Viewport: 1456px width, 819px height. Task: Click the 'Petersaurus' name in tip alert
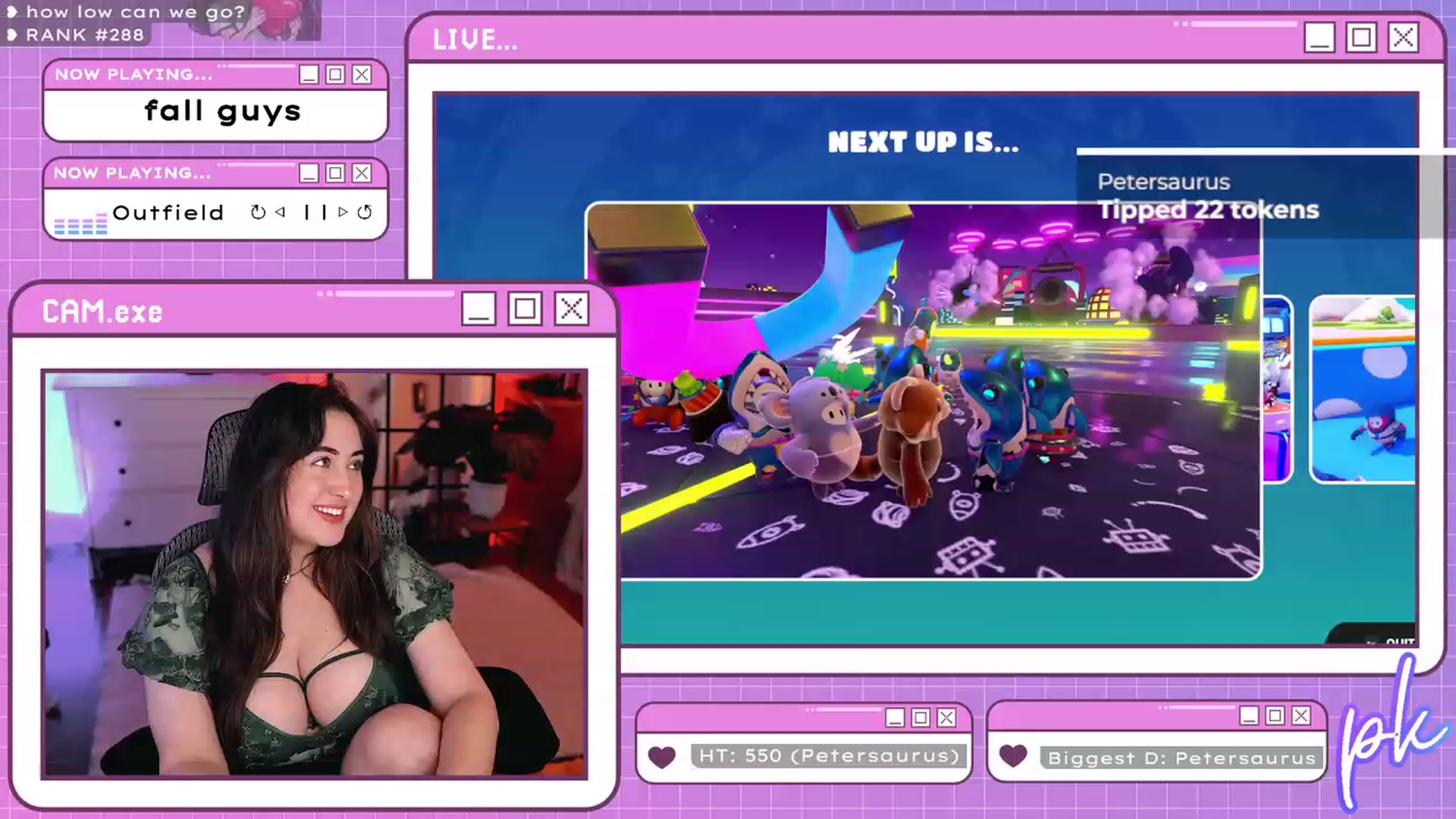1163,182
